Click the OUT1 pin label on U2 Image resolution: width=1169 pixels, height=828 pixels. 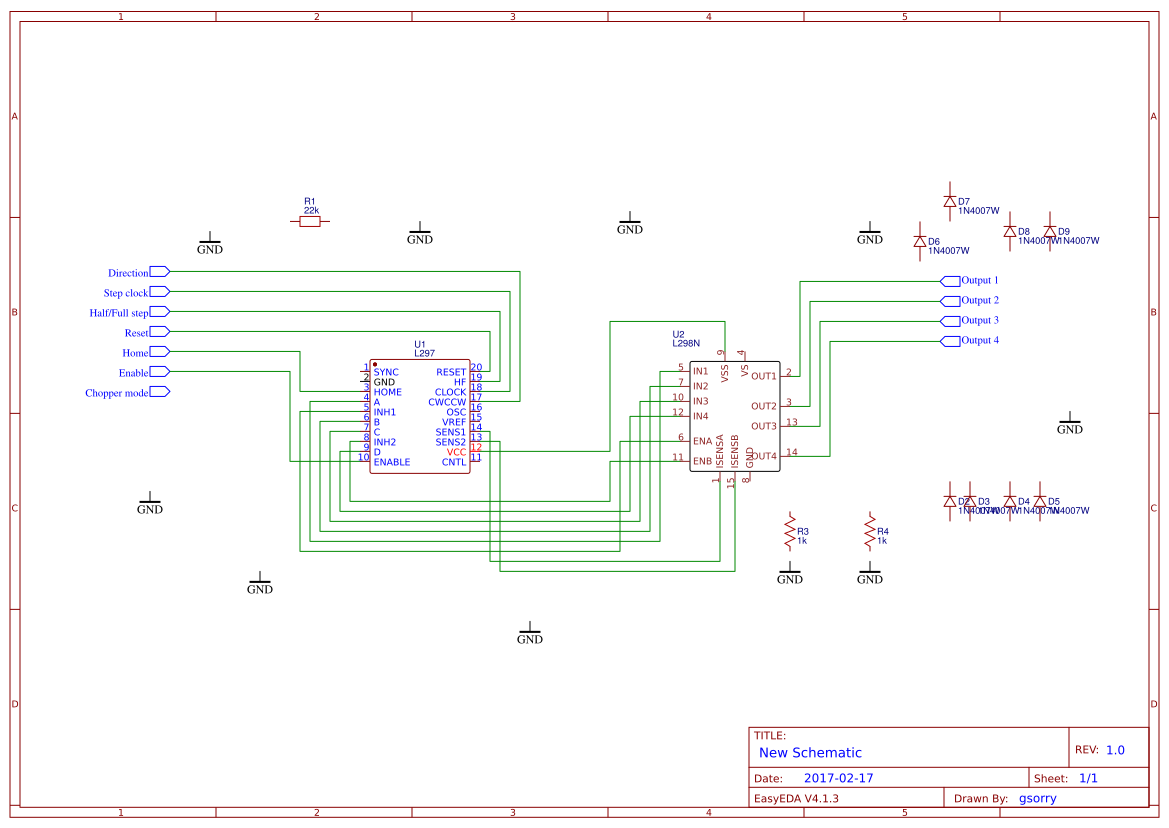point(763,376)
